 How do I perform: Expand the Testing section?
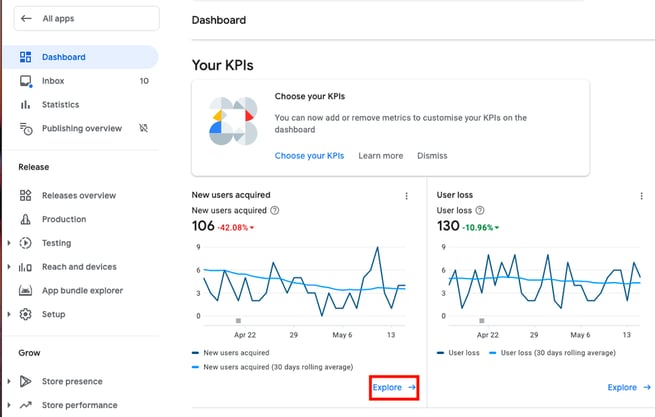click(x=9, y=243)
